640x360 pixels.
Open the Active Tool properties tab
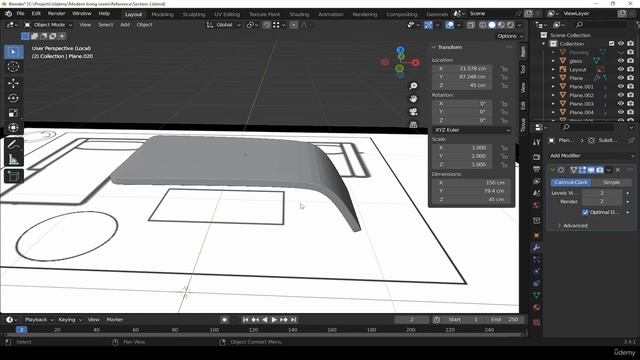[537, 142]
